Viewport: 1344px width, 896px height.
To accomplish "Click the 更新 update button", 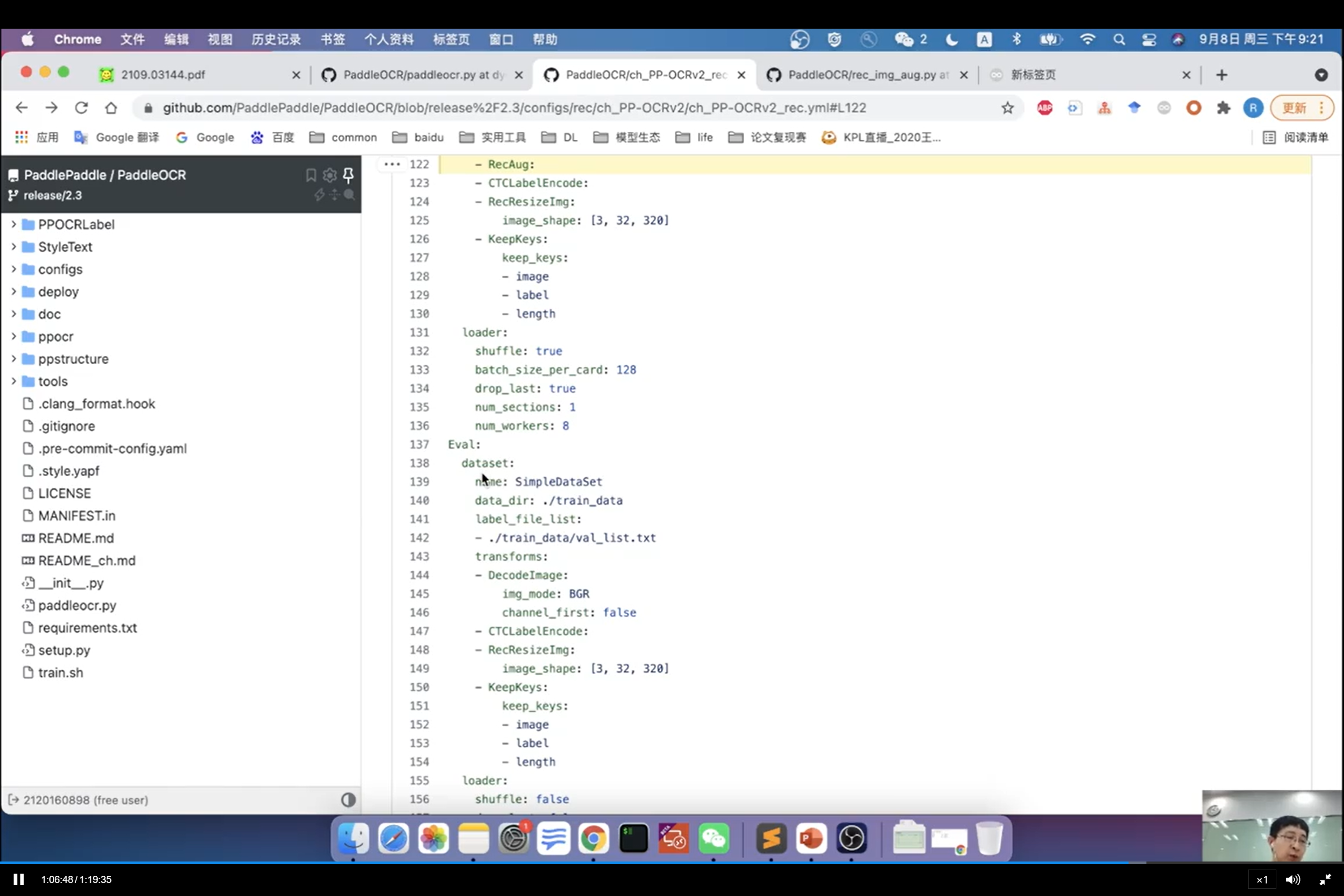I will pos(1294,108).
